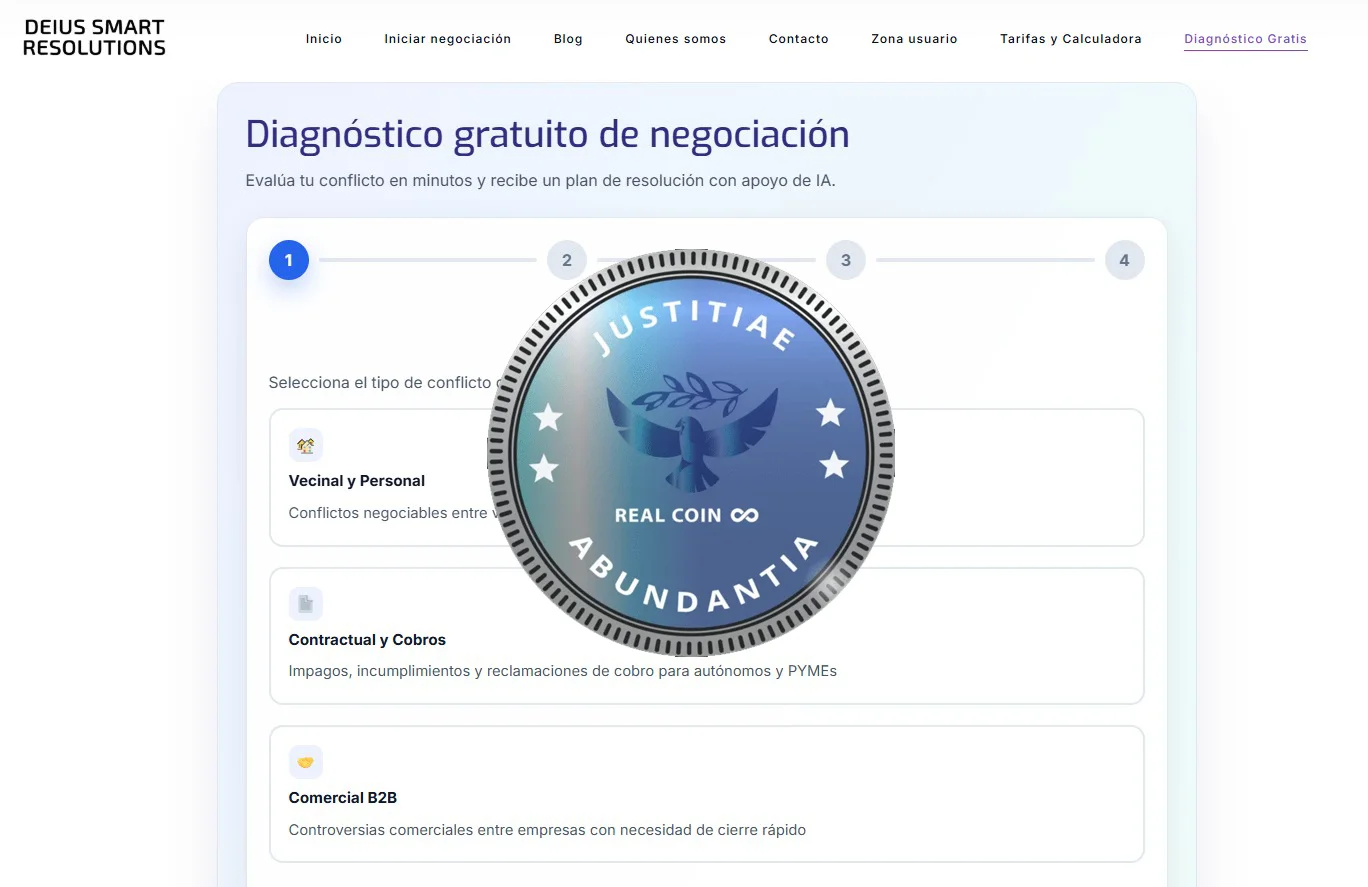Go to the Blog menu link
Screen dimensions: 1368x887
(x=568, y=39)
